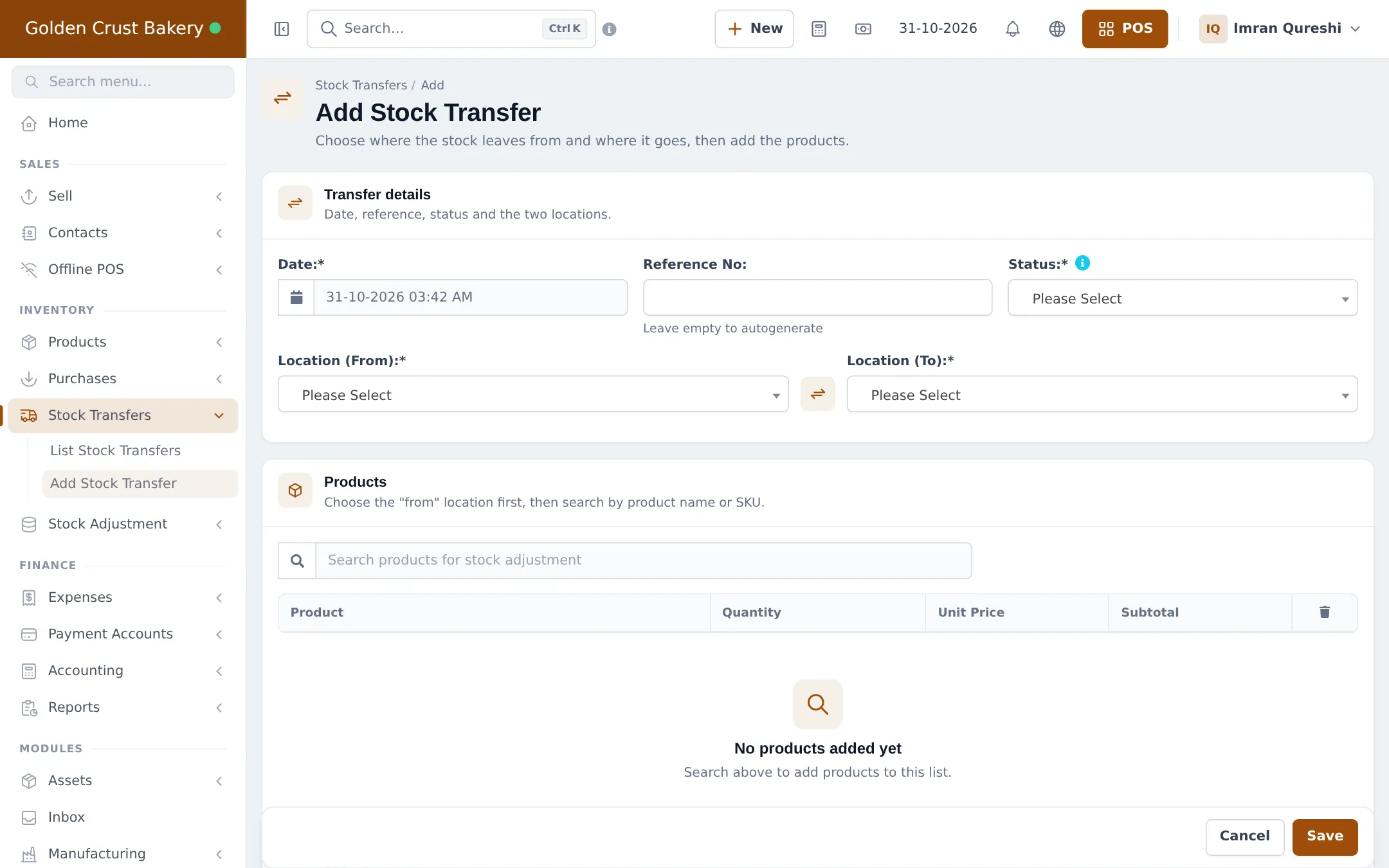Viewport: 1389px width, 868px height.
Task: Click the cash register icon beside the date
Action: click(x=863, y=29)
